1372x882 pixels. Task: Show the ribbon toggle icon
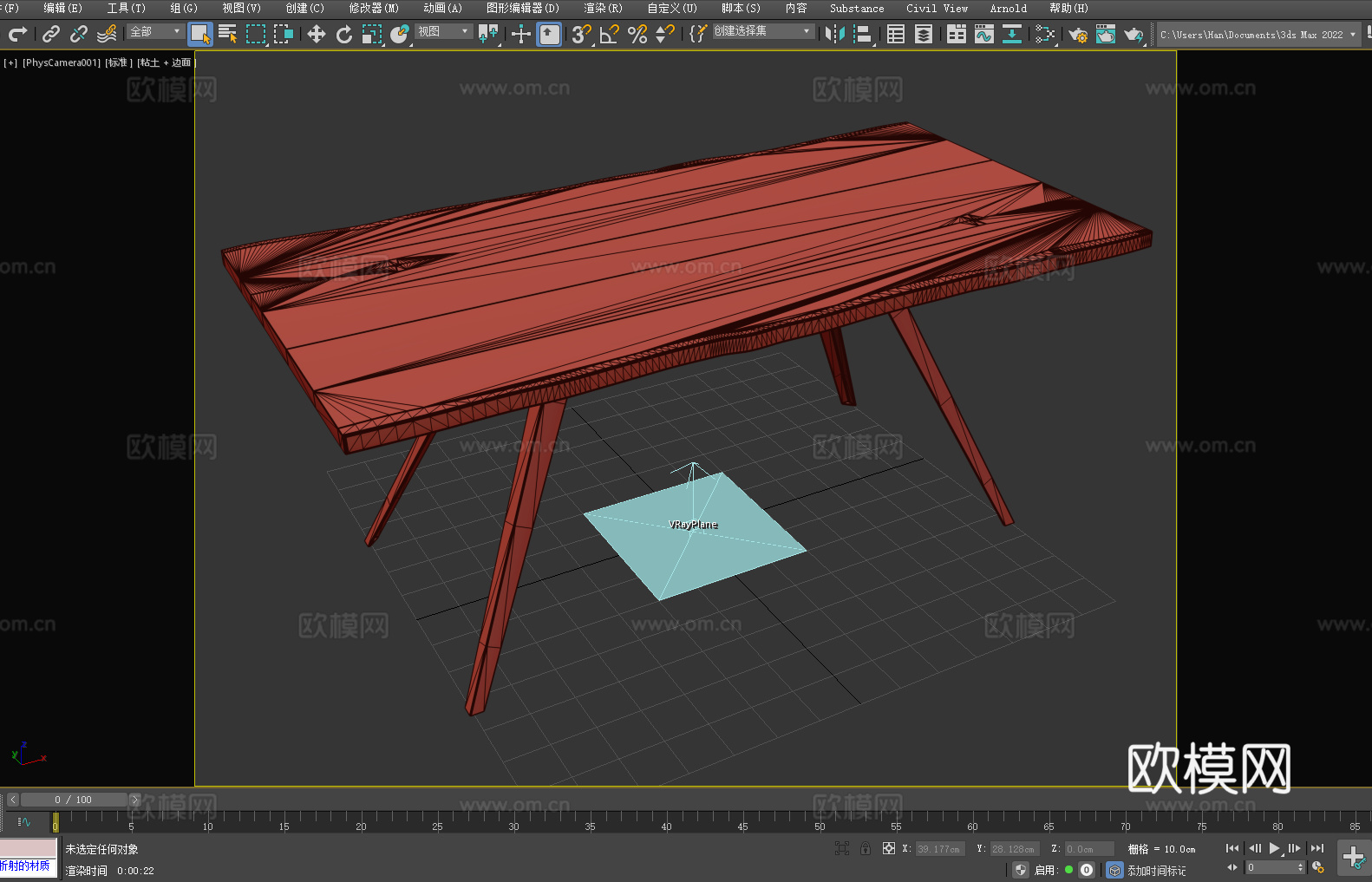pos(957,34)
